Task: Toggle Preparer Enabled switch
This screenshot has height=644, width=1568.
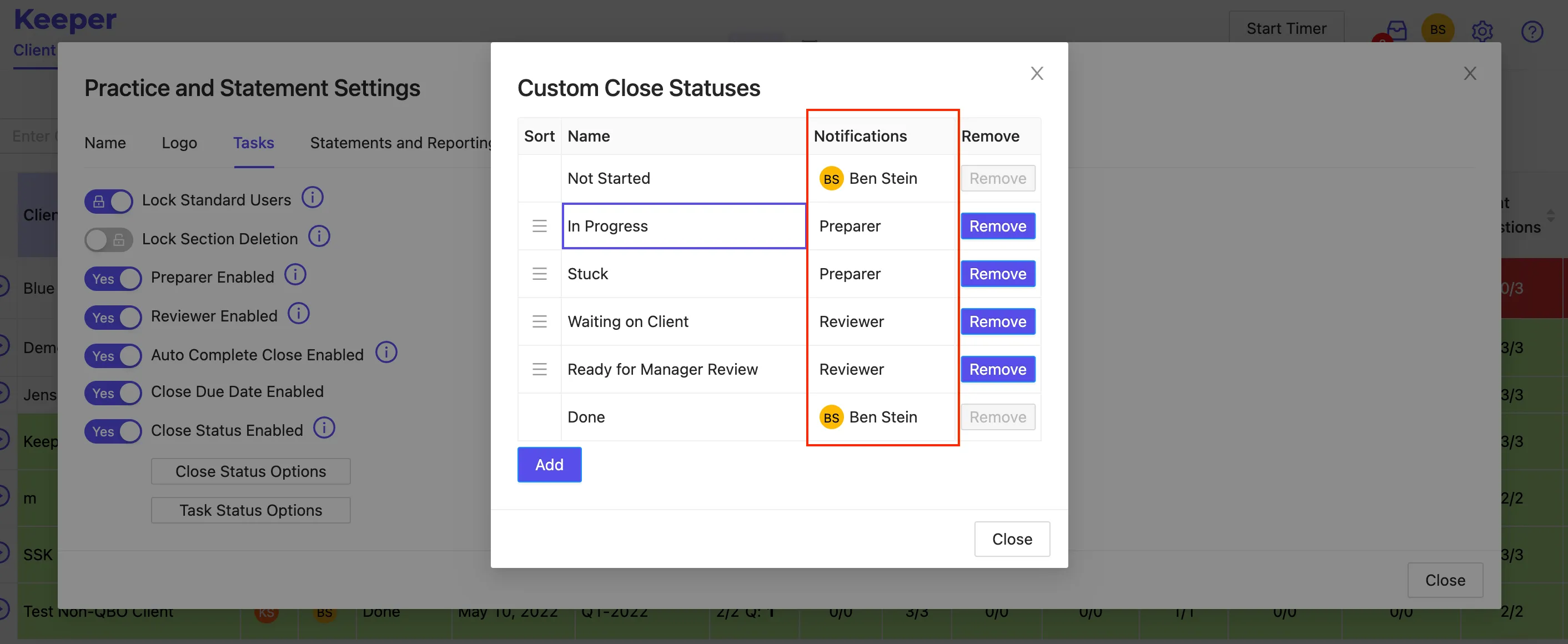Action: point(113,279)
